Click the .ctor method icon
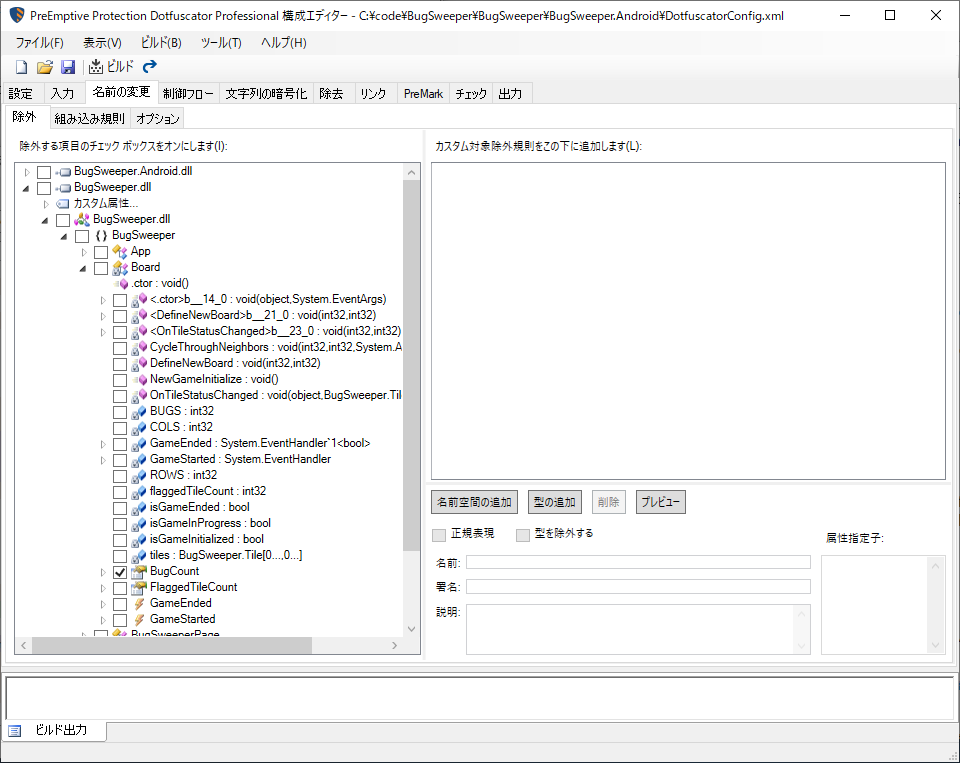 tap(121, 284)
